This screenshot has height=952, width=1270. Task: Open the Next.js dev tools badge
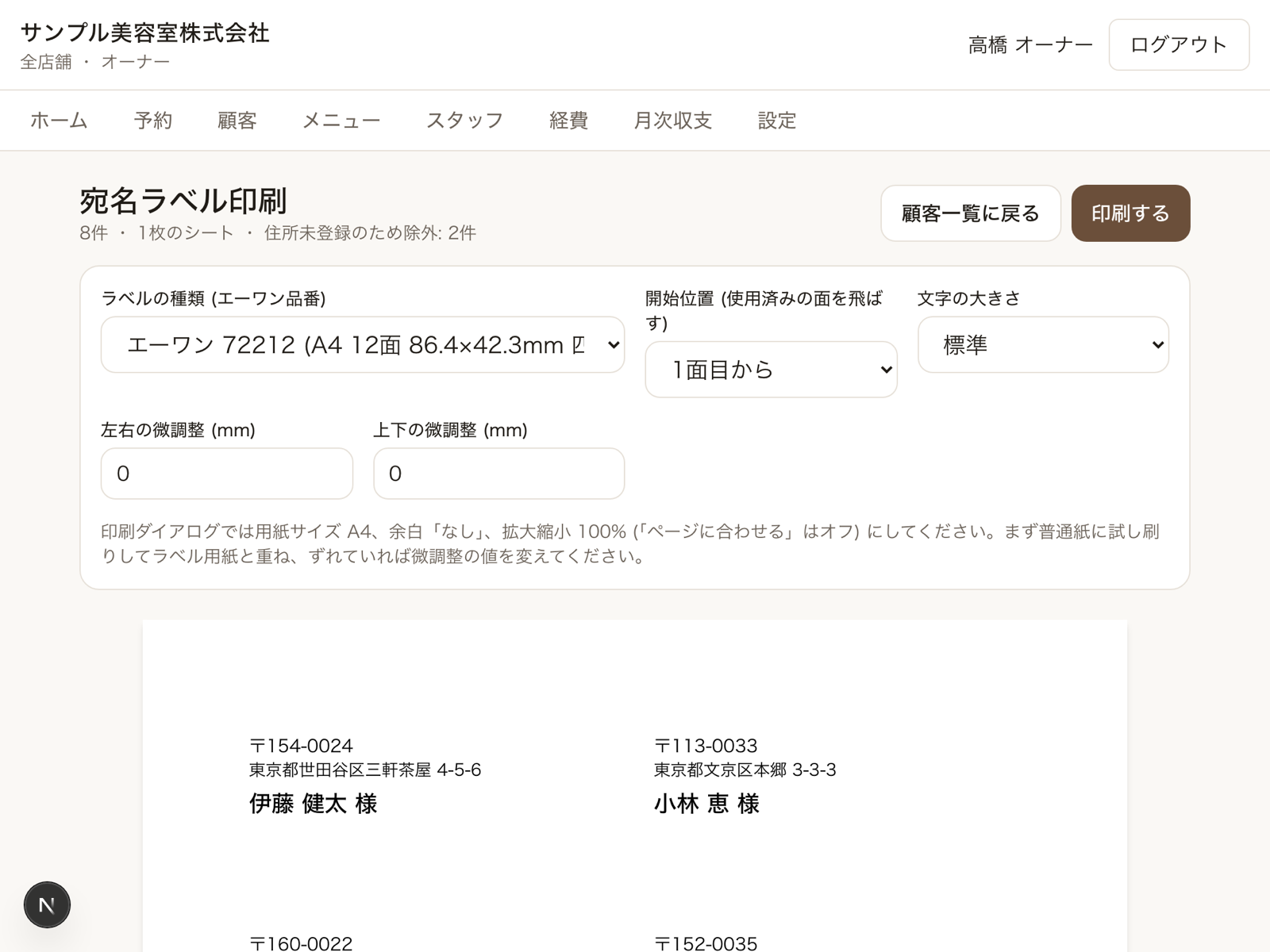pyautogui.click(x=47, y=904)
